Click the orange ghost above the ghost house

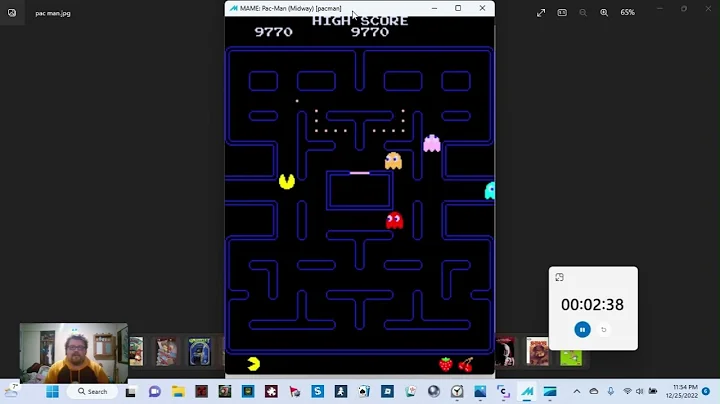(393, 161)
